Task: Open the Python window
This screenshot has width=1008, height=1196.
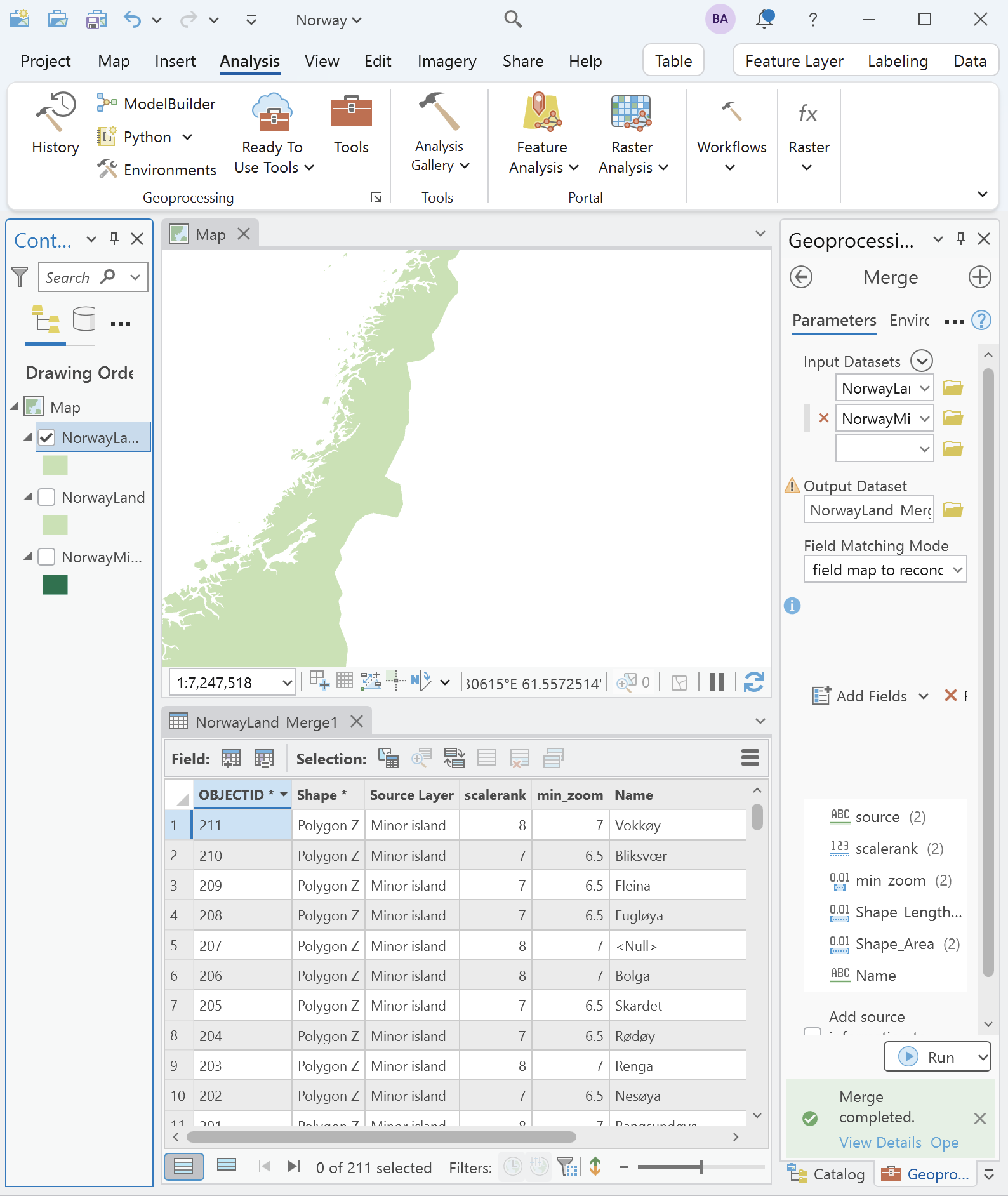Action: coord(145,136)
